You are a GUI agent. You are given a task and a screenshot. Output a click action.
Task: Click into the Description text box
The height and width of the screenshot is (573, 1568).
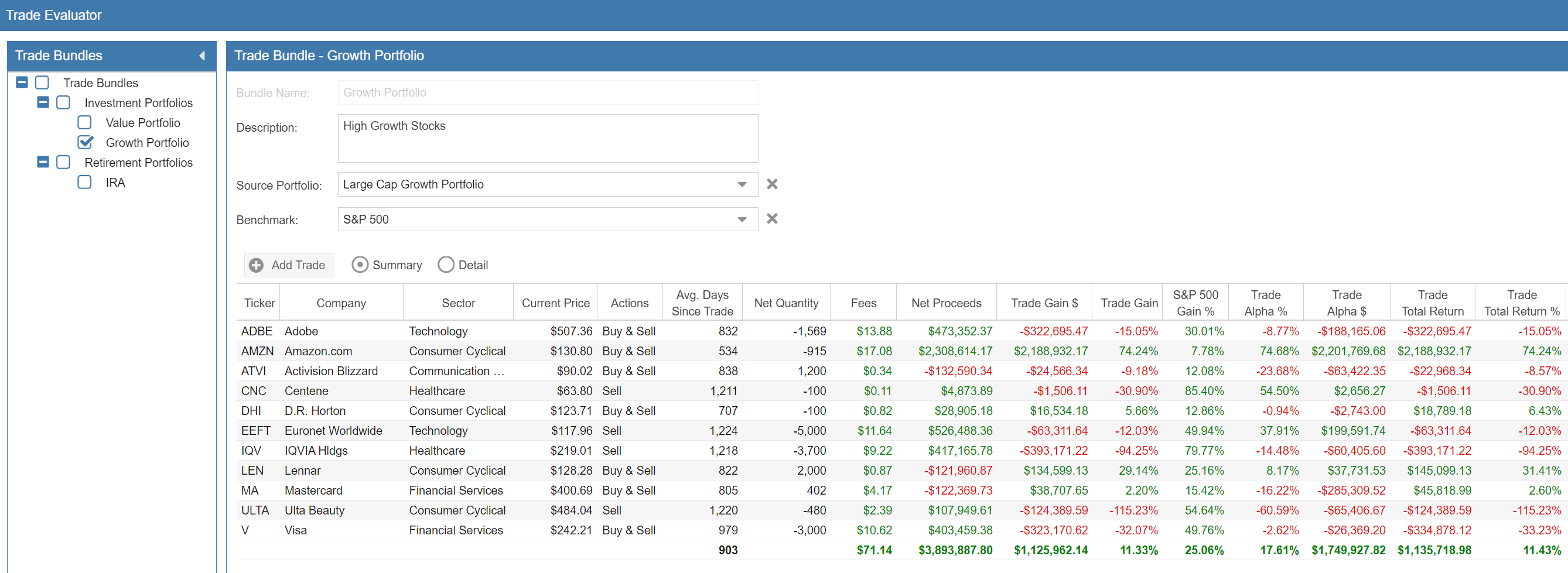547,138
